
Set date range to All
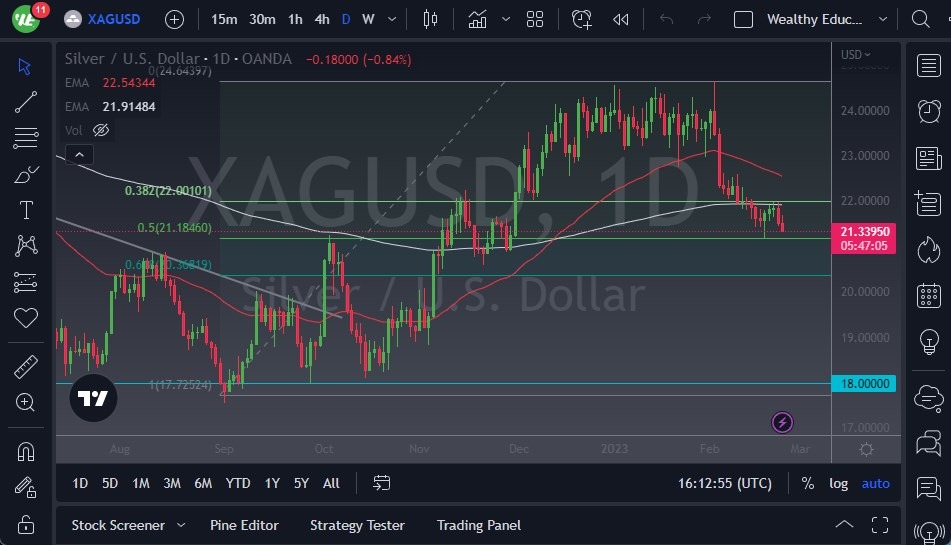pos(331,483)
